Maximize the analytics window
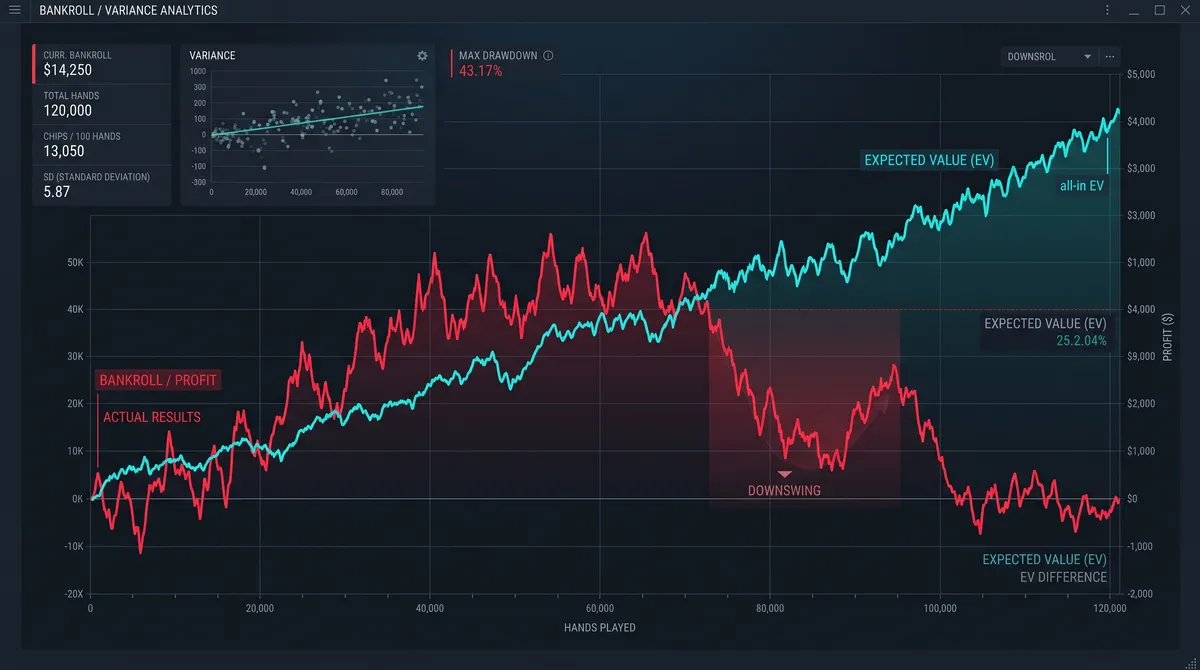The height and width of the screenshot is (670, 1200). pos(1160,10)
